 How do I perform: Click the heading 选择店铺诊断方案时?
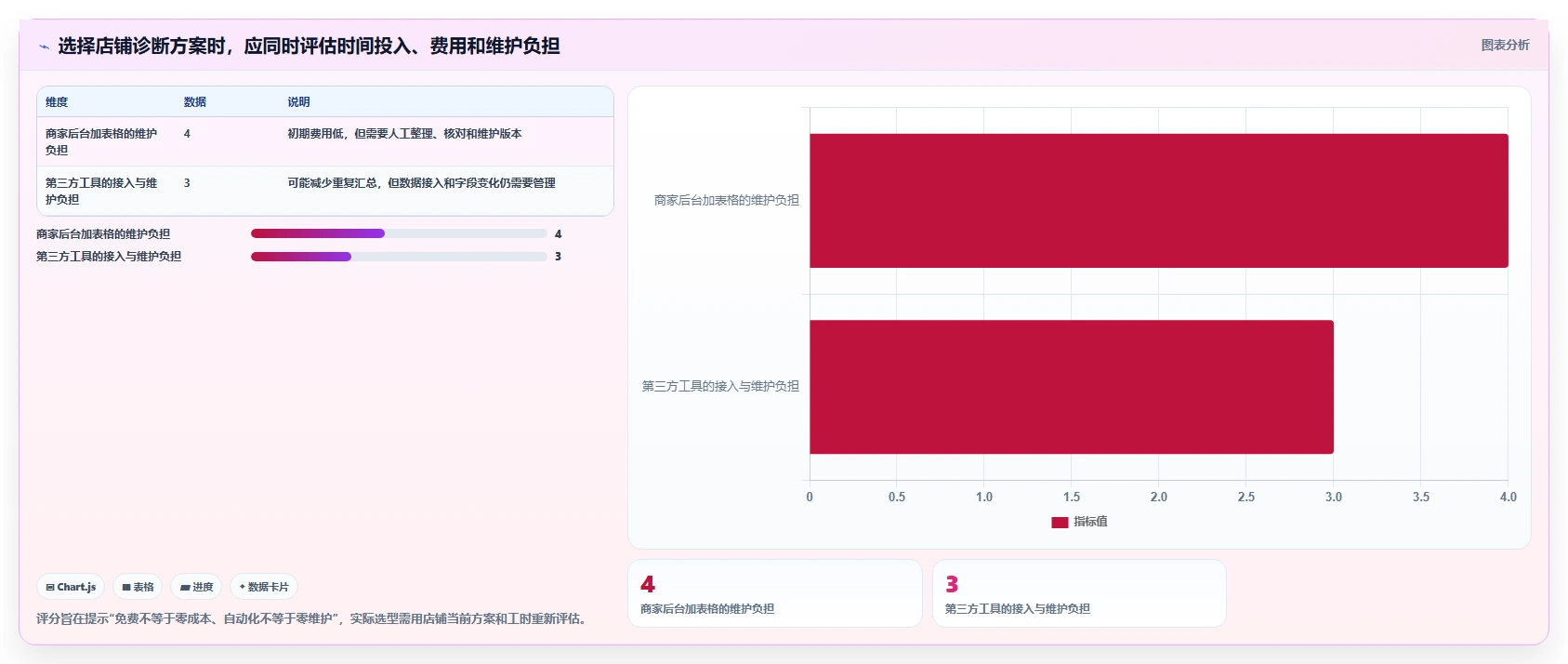pos(309,46)
